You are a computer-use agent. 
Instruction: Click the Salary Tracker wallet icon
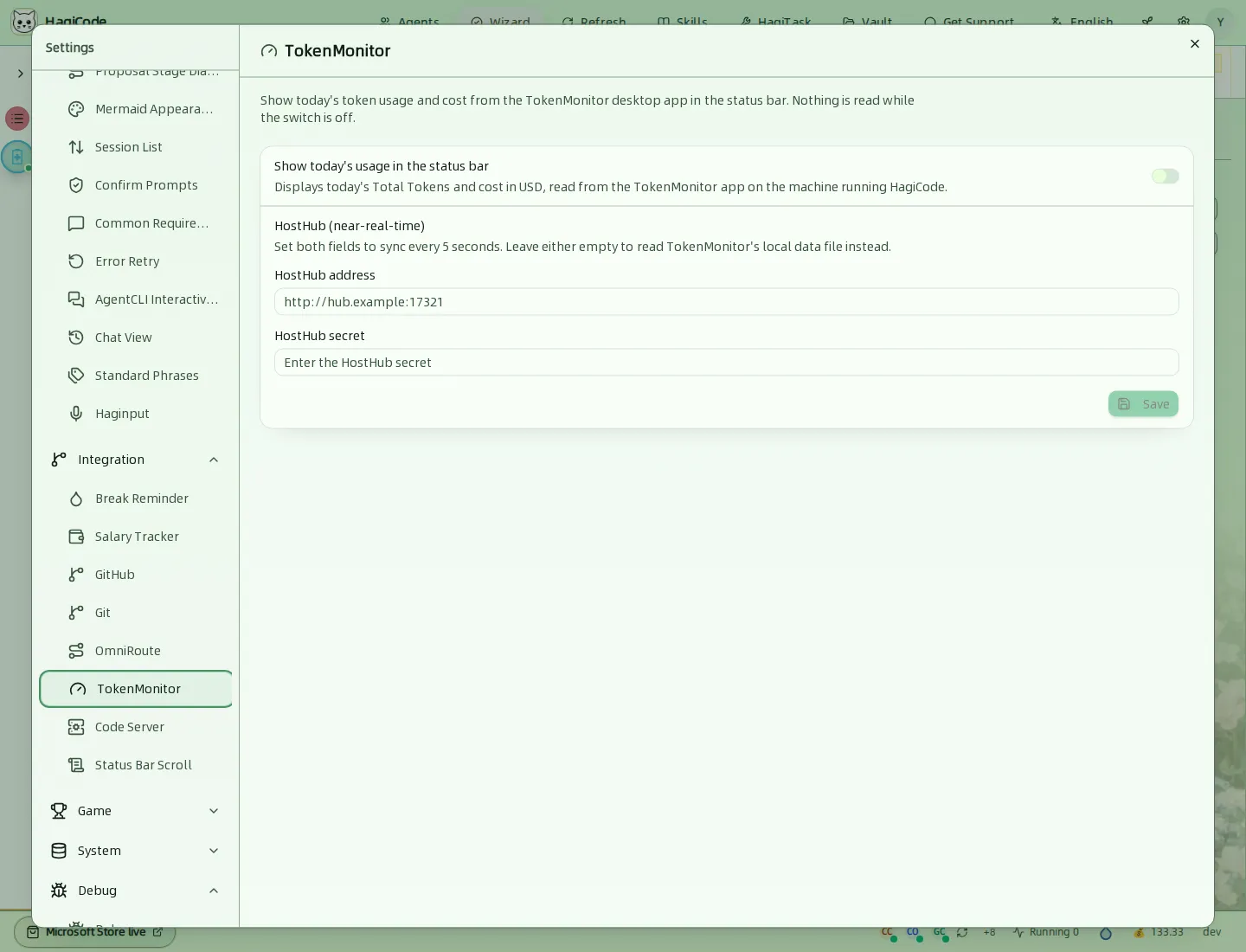tap(76, 537)
